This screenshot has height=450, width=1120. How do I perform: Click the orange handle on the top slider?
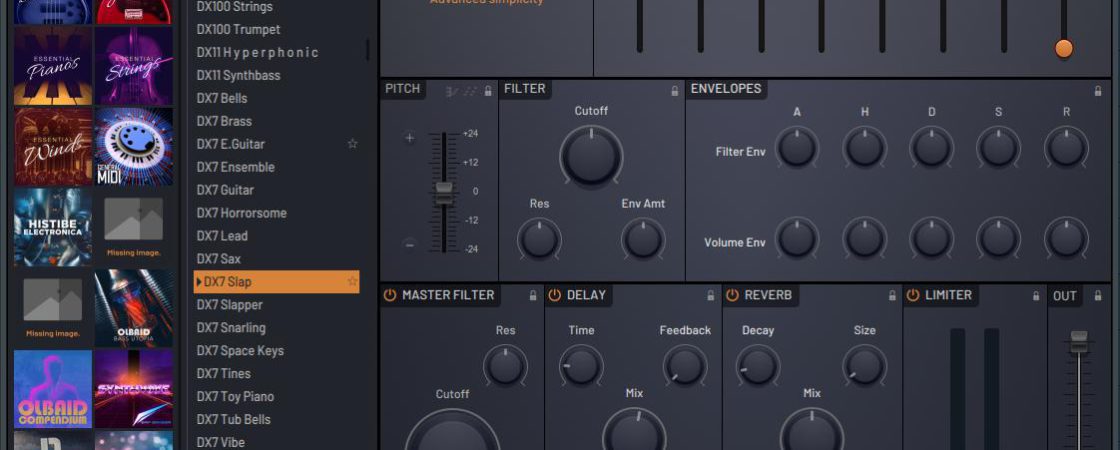[x=1064, y=49]
